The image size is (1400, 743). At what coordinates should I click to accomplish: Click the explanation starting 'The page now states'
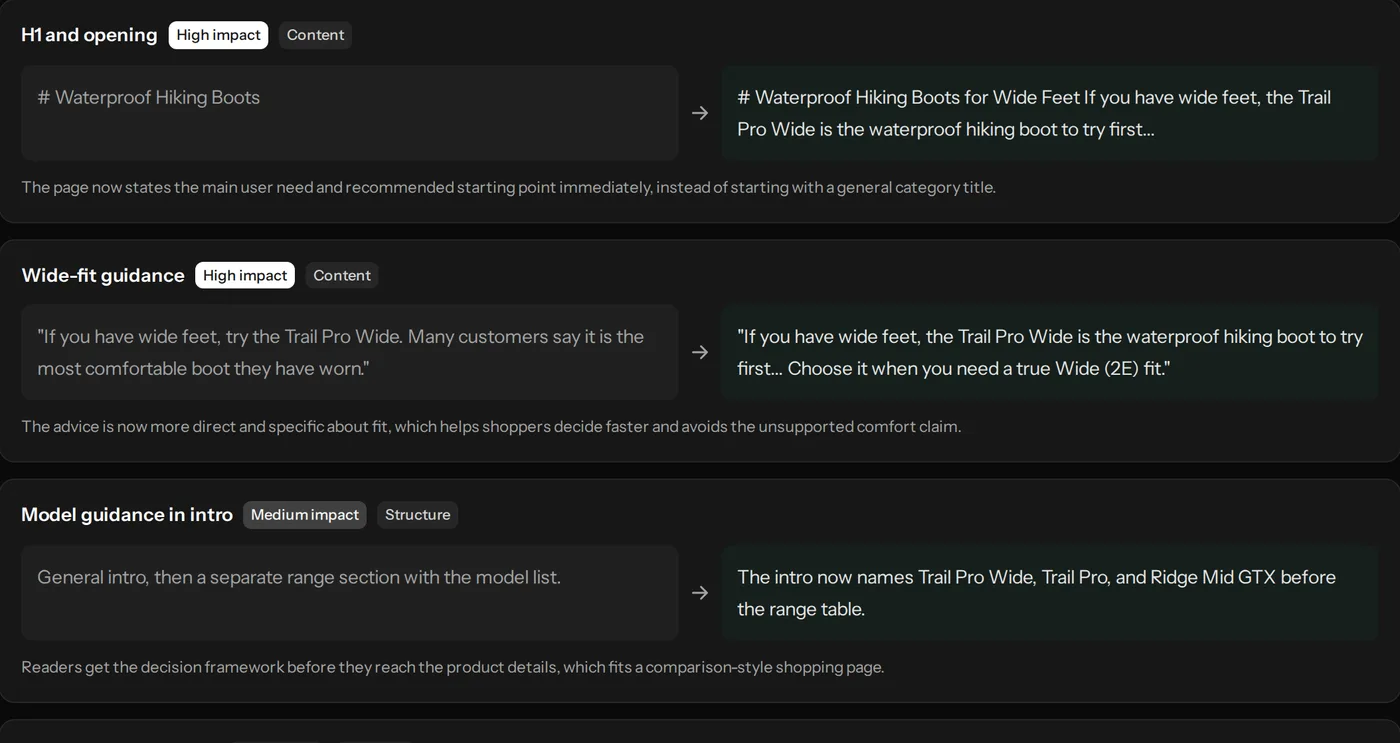[508, 187]
